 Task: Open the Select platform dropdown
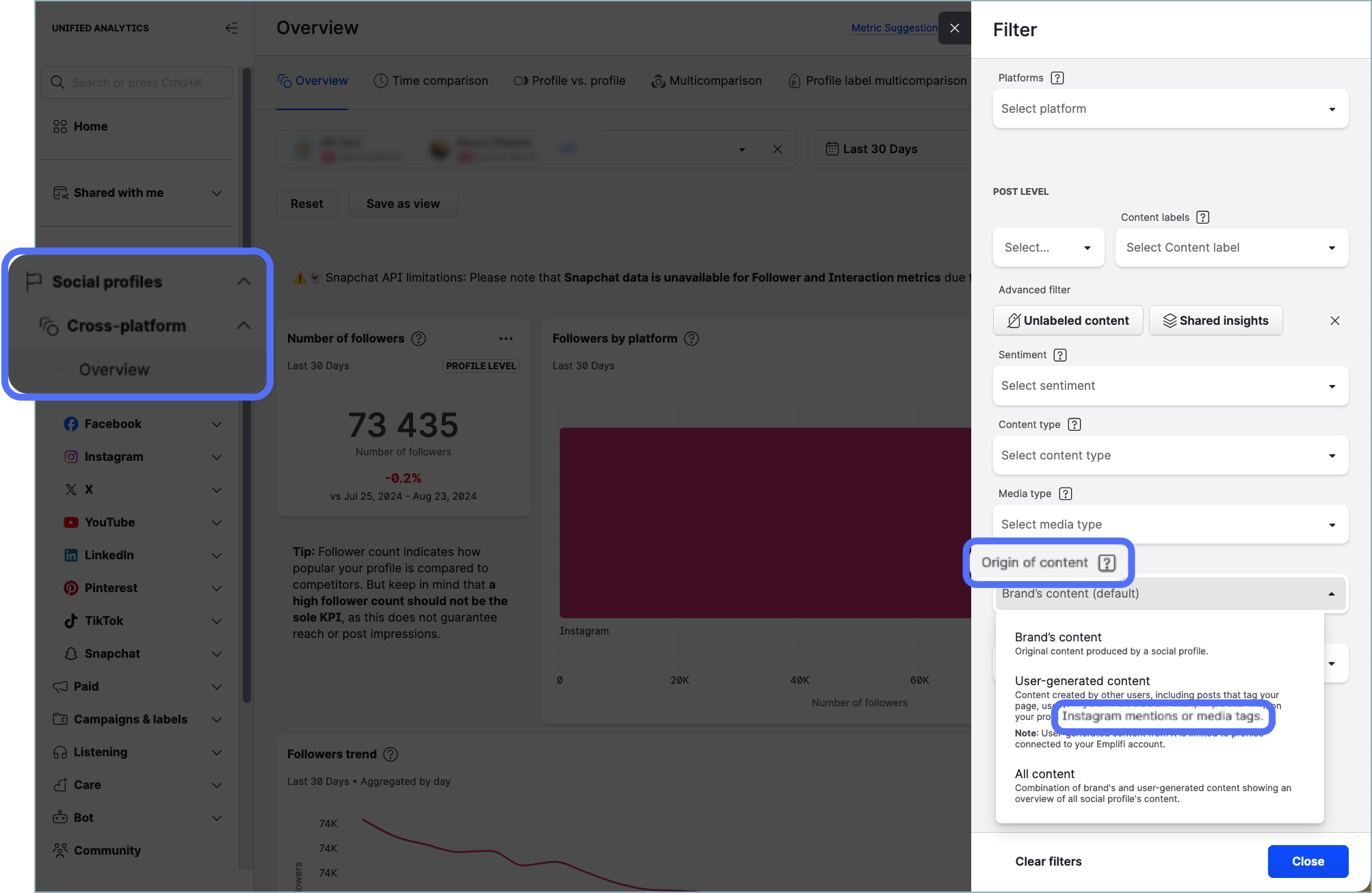[x=1170, y=109]
